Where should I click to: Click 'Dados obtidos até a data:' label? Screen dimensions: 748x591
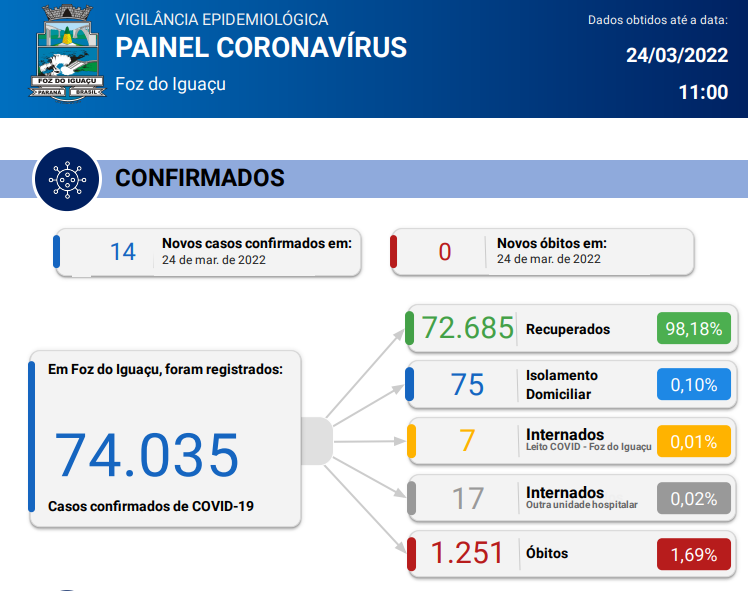point(658,20)
